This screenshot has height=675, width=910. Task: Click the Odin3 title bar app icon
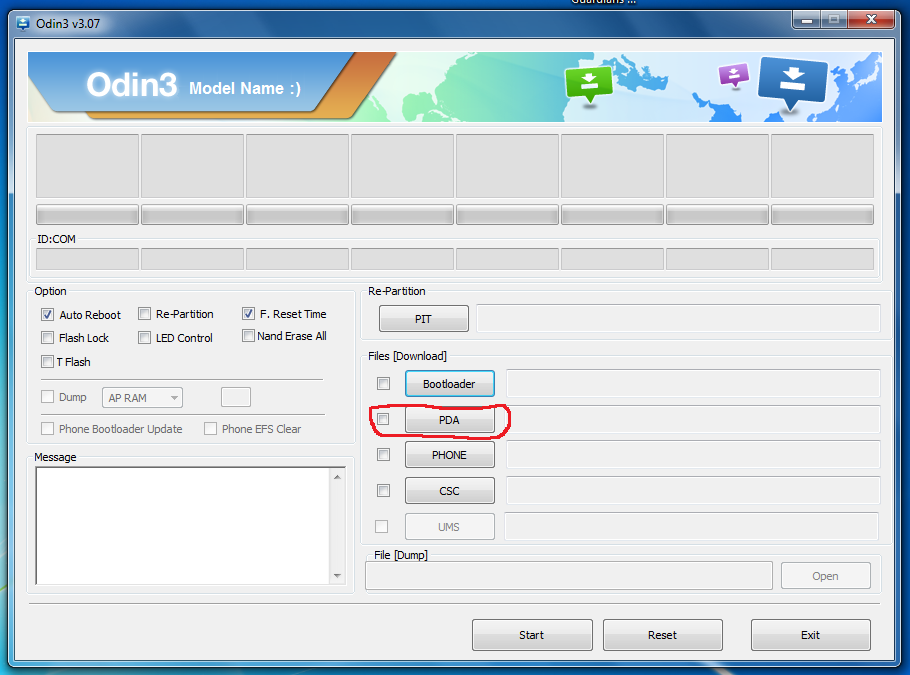(x=23, y=24)
